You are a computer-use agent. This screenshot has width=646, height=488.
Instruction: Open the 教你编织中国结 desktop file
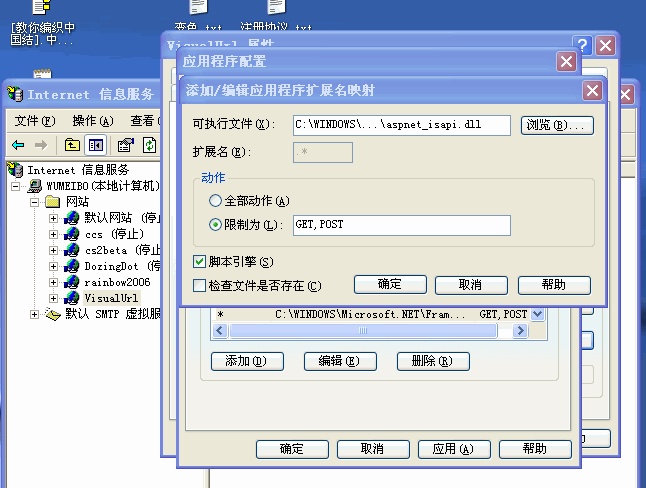pos(42,25)
